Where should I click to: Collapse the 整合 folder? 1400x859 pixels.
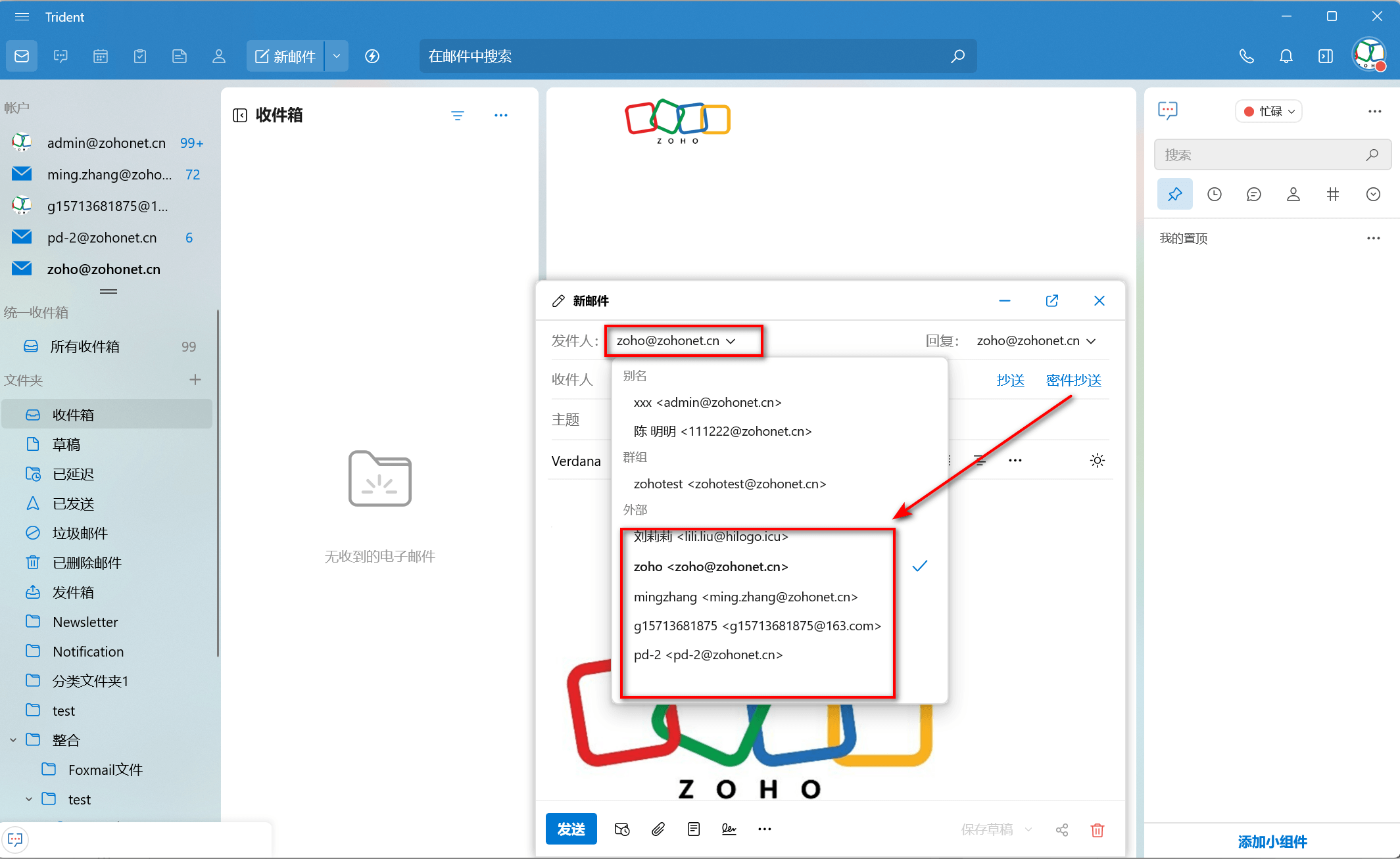point(13,740)
